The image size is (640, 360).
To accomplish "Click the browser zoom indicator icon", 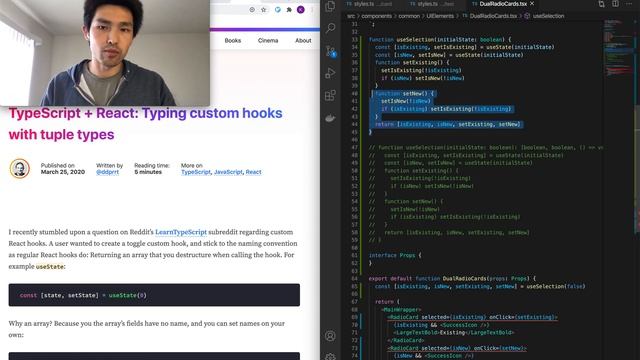I will click(x=252, y=9).
